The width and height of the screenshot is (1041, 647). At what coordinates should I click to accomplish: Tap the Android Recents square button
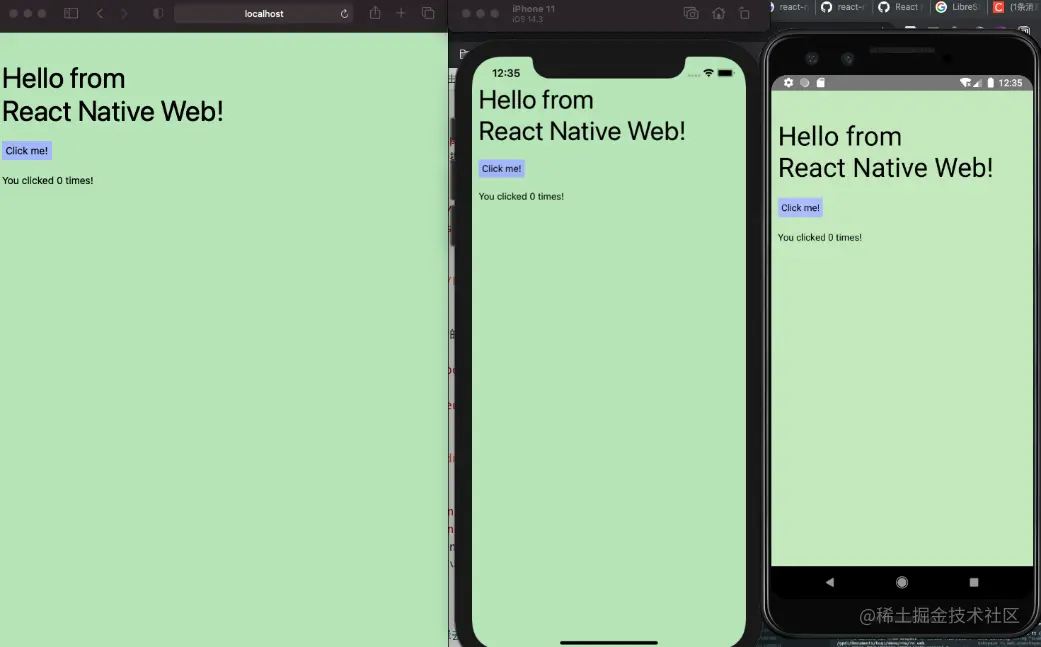[x=974, y=582]
